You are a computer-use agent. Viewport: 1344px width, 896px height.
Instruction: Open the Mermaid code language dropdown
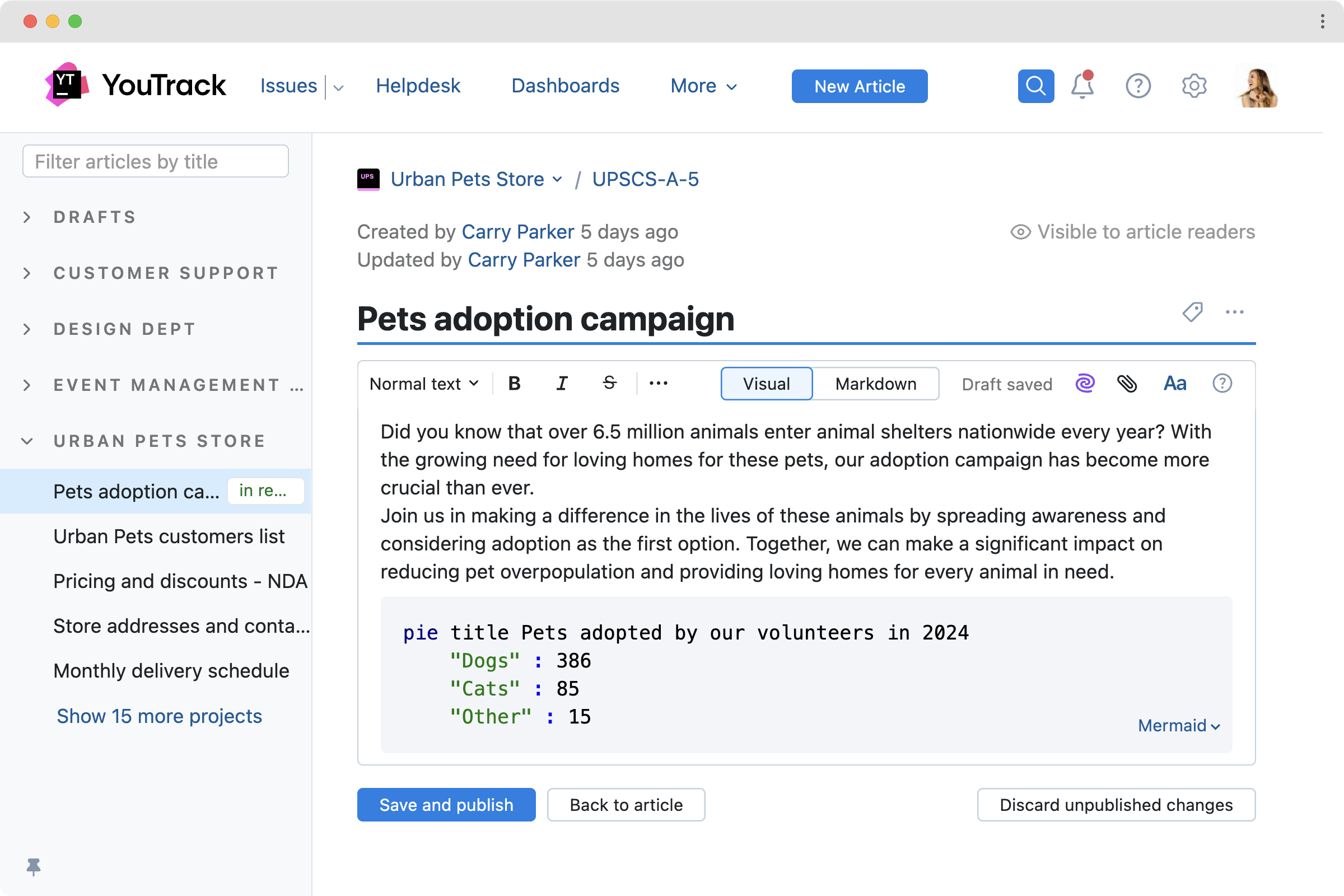click(1179, 726)
